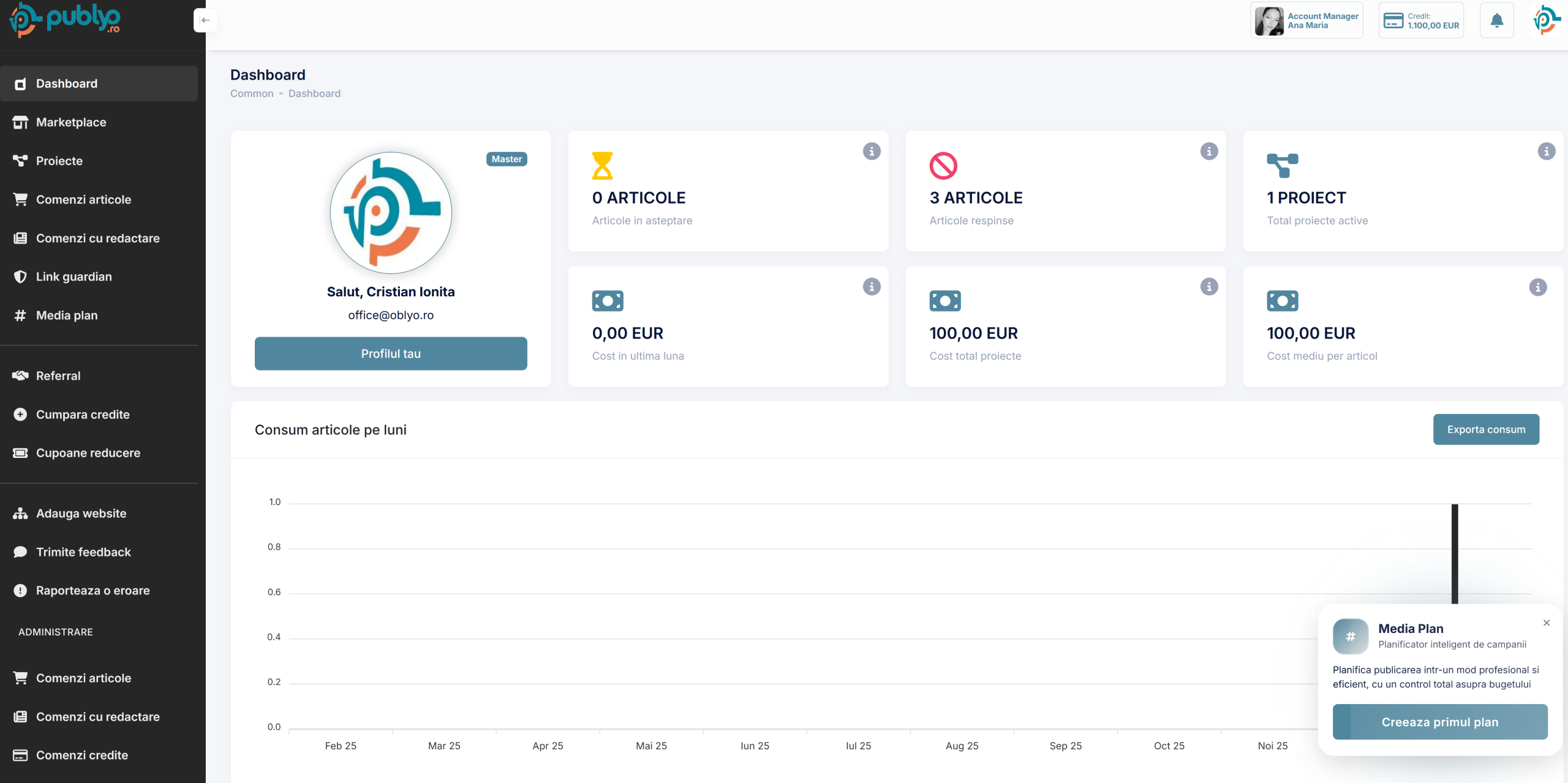Click the Profilul tau button
Screen dimensions: 1568x783
click(391, 354)
